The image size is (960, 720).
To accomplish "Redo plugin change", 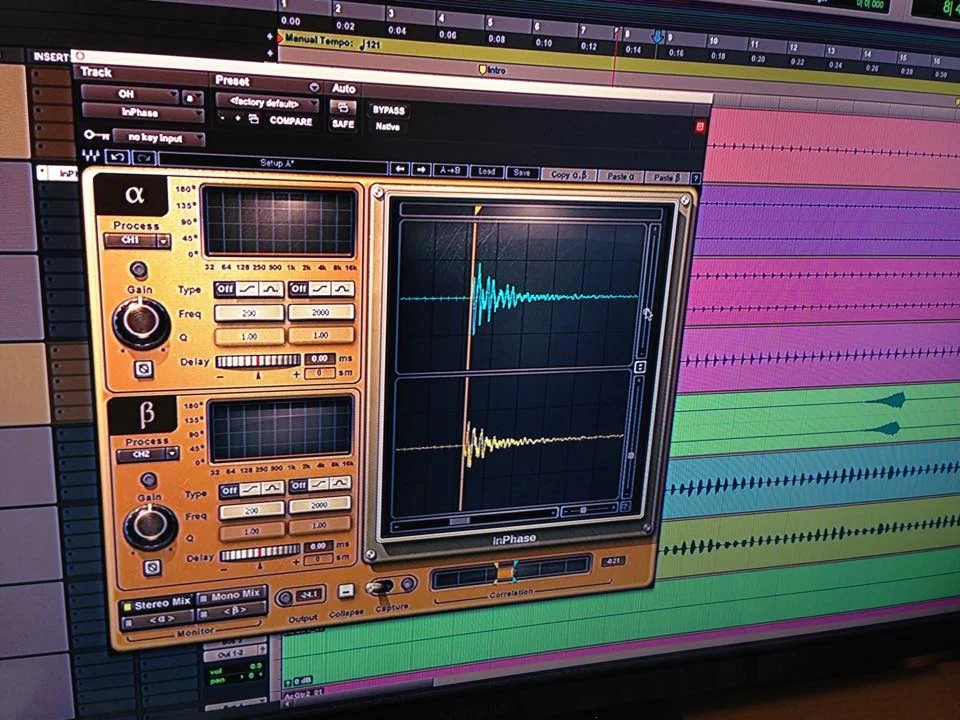I will [x=143, y=158].
